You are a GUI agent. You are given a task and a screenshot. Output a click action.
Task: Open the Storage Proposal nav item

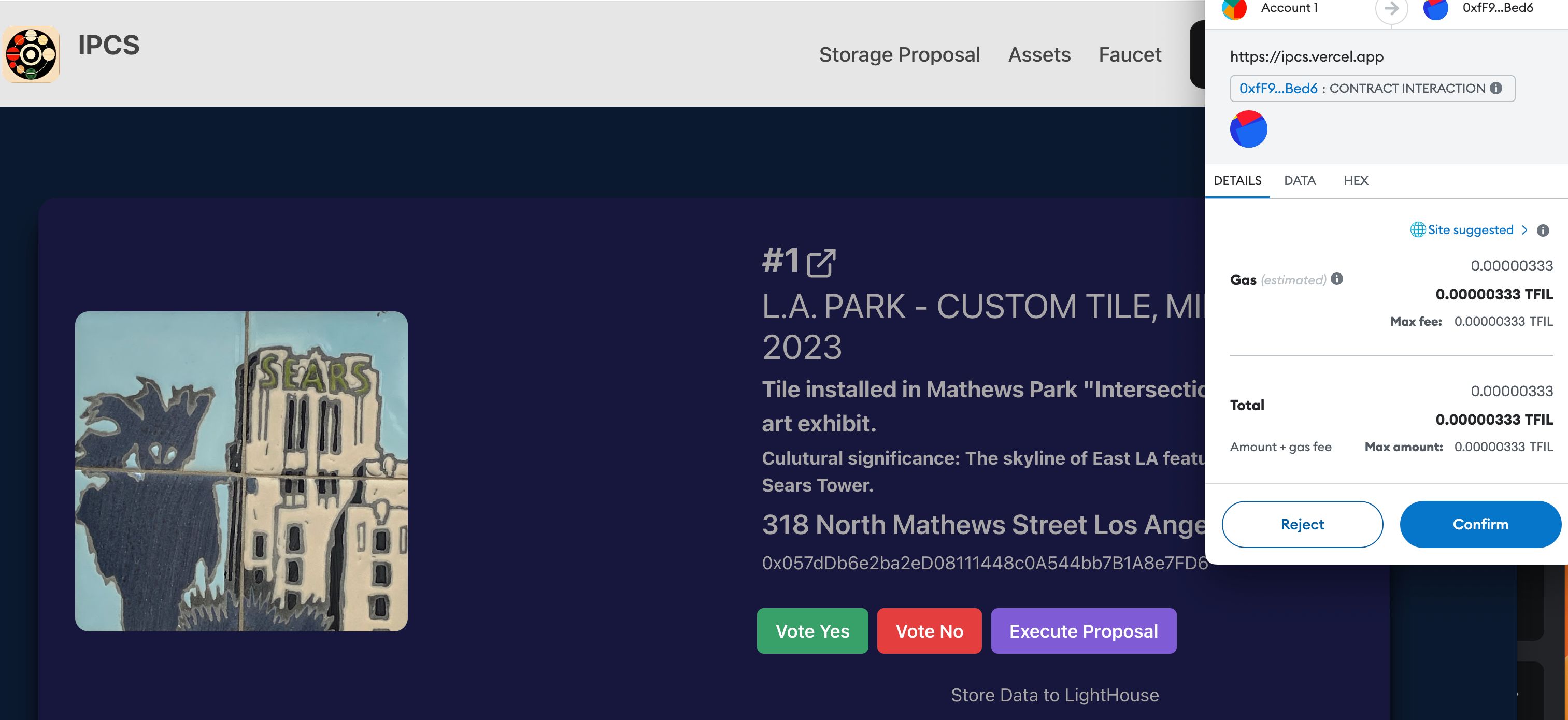coord(900,55)
